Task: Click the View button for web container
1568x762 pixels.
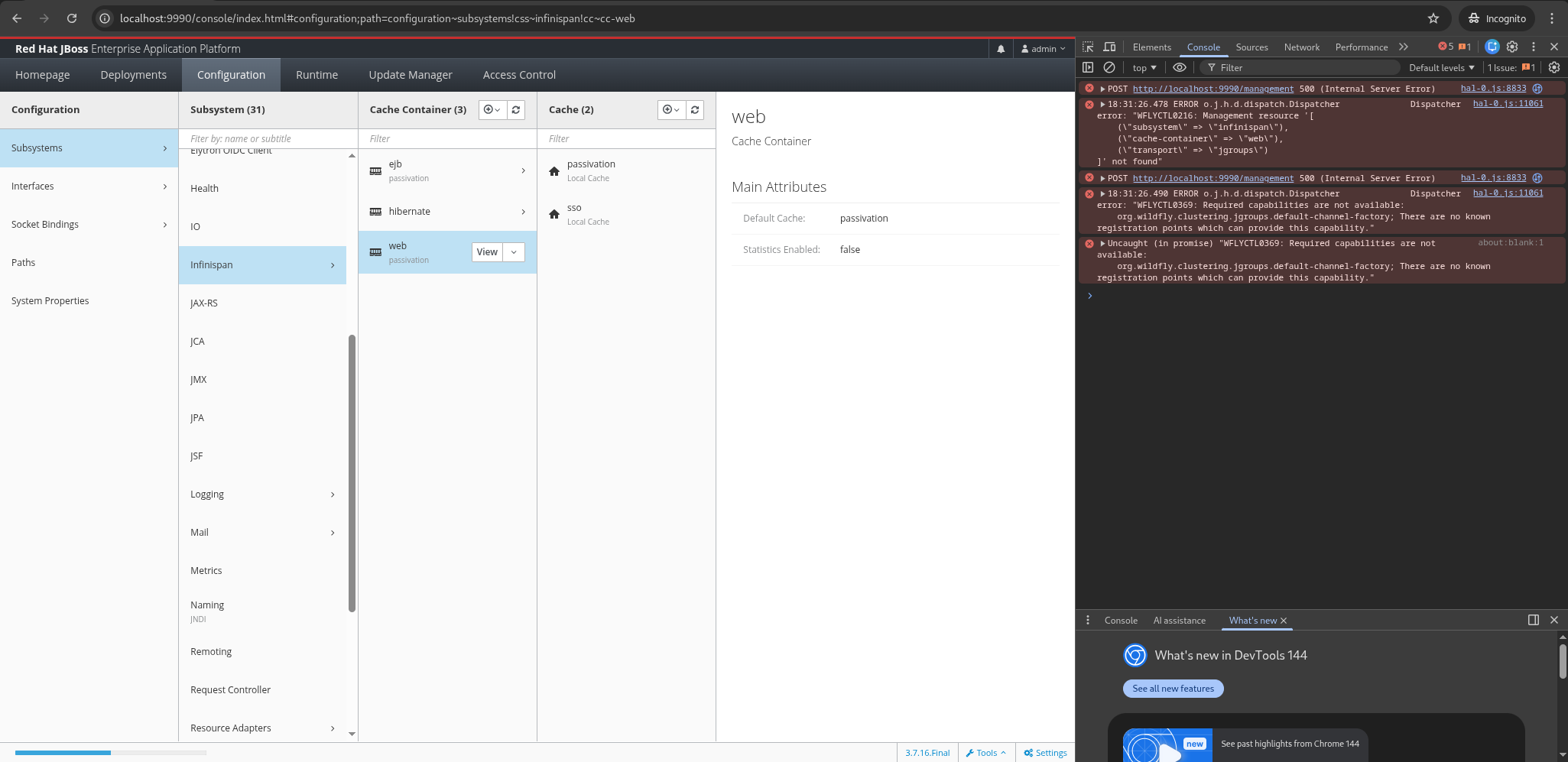Action: pos(487,252)
